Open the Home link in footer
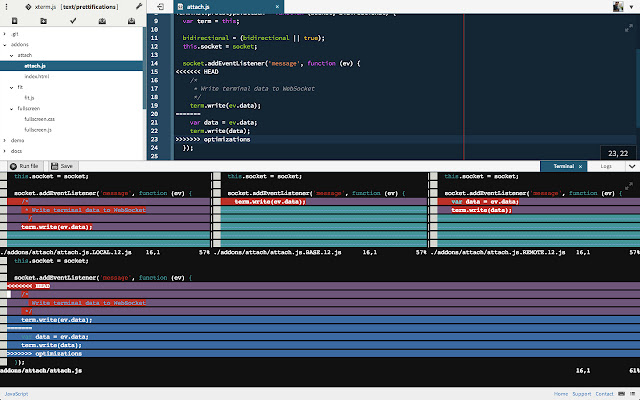 point(561,394)
